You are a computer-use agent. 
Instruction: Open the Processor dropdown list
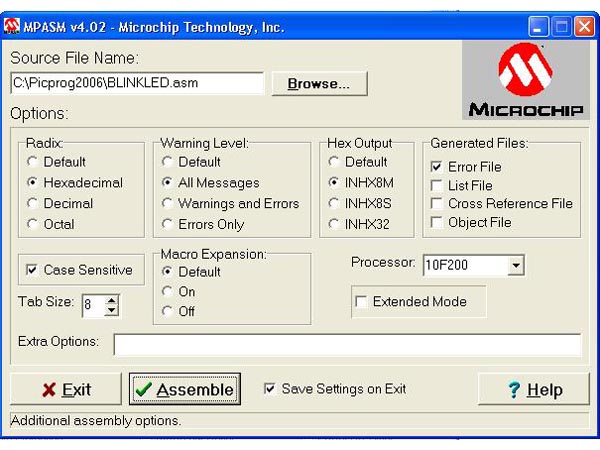(x=516, y=265)
